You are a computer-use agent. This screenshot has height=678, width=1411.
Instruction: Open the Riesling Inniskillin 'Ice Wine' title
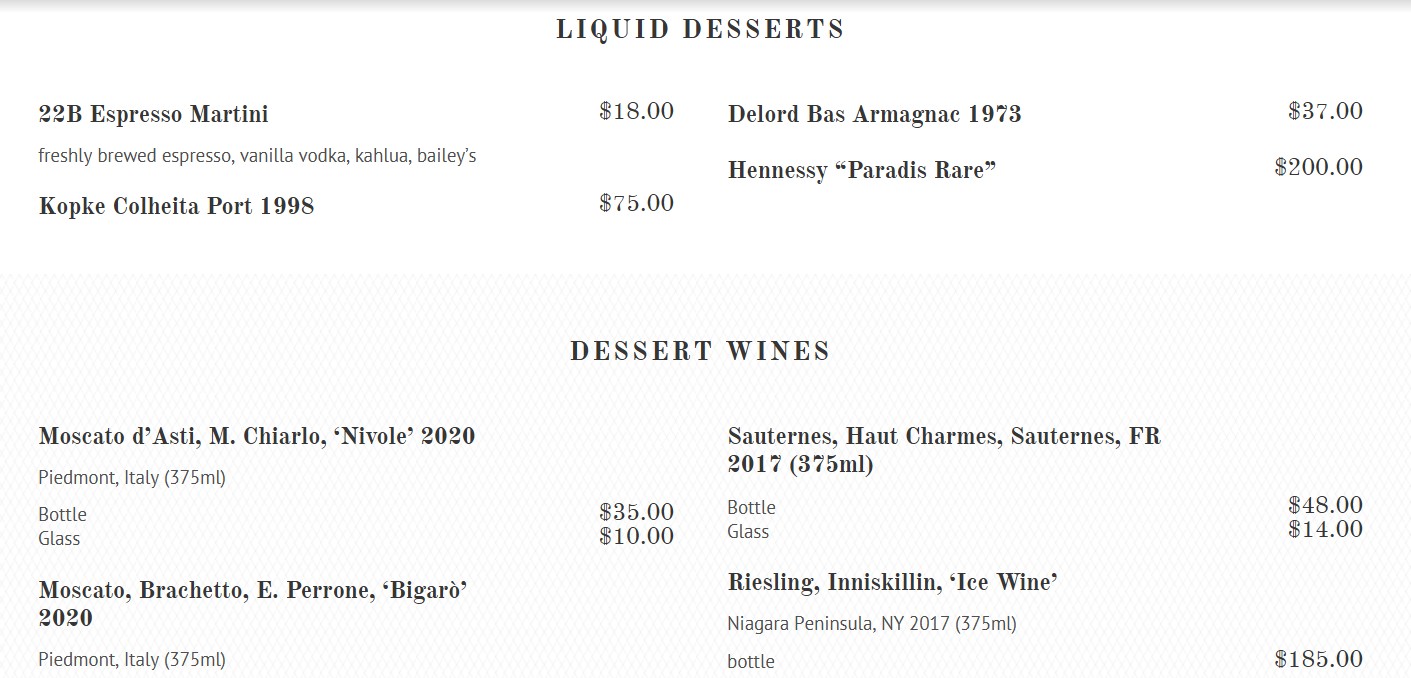[x=892, y=582]
